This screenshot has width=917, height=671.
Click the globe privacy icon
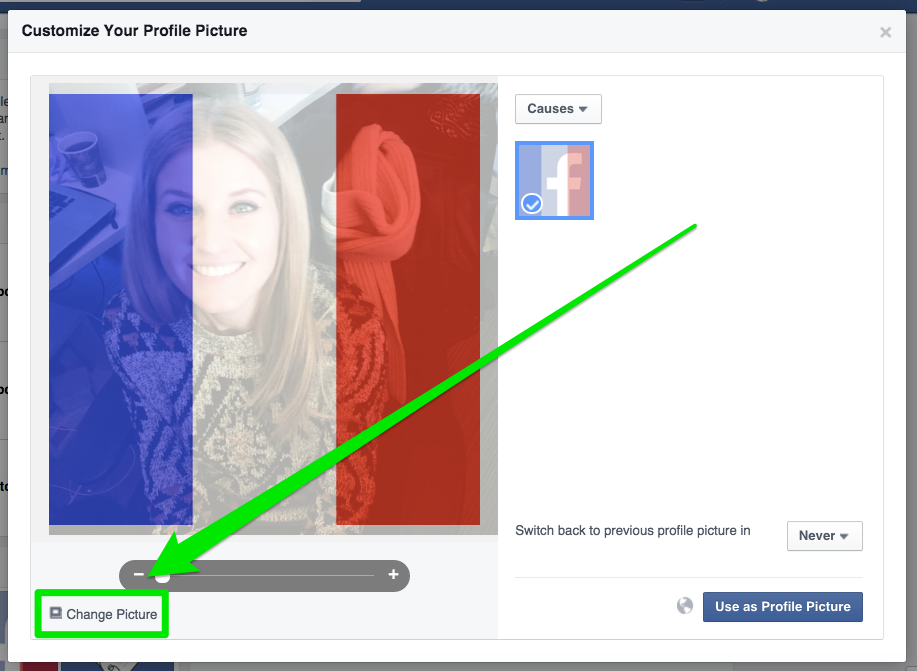point(685,606)
